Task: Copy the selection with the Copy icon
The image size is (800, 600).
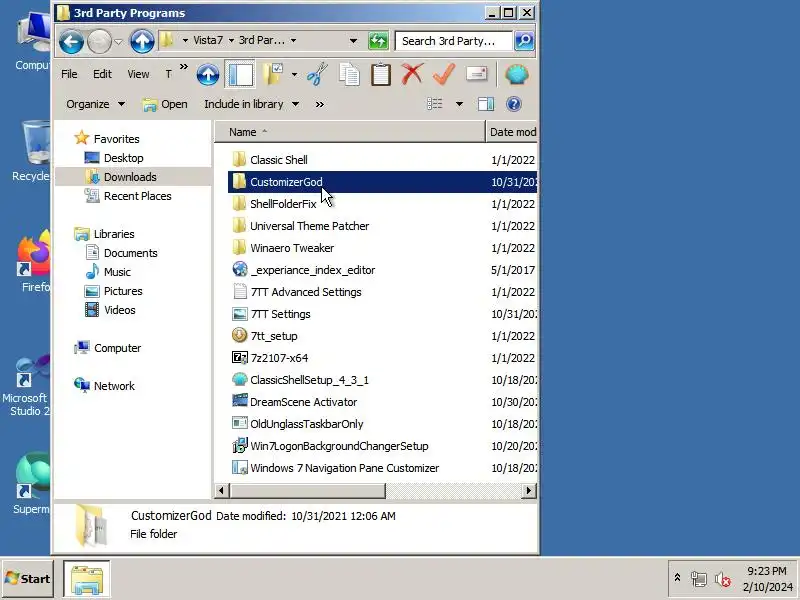Action: click(349, 75)
